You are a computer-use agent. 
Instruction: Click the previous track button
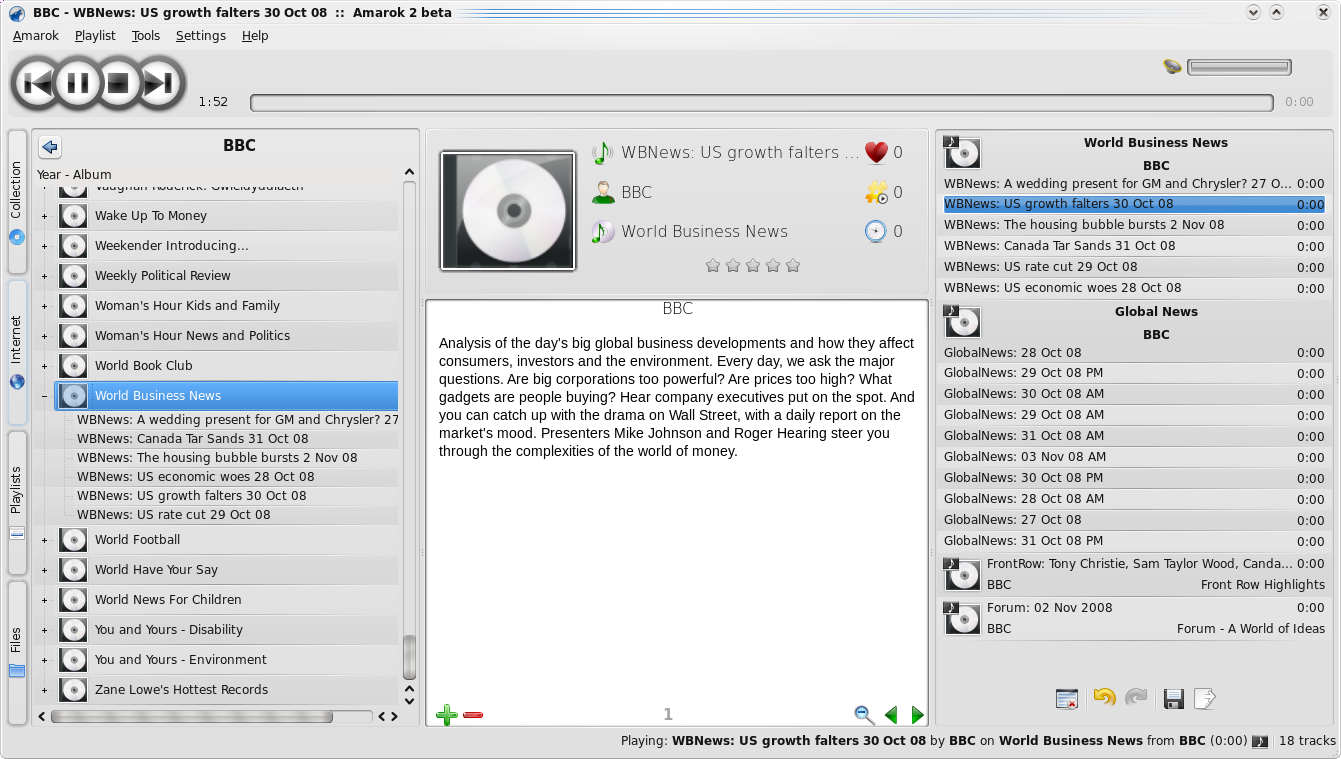(x=38, y=83)
